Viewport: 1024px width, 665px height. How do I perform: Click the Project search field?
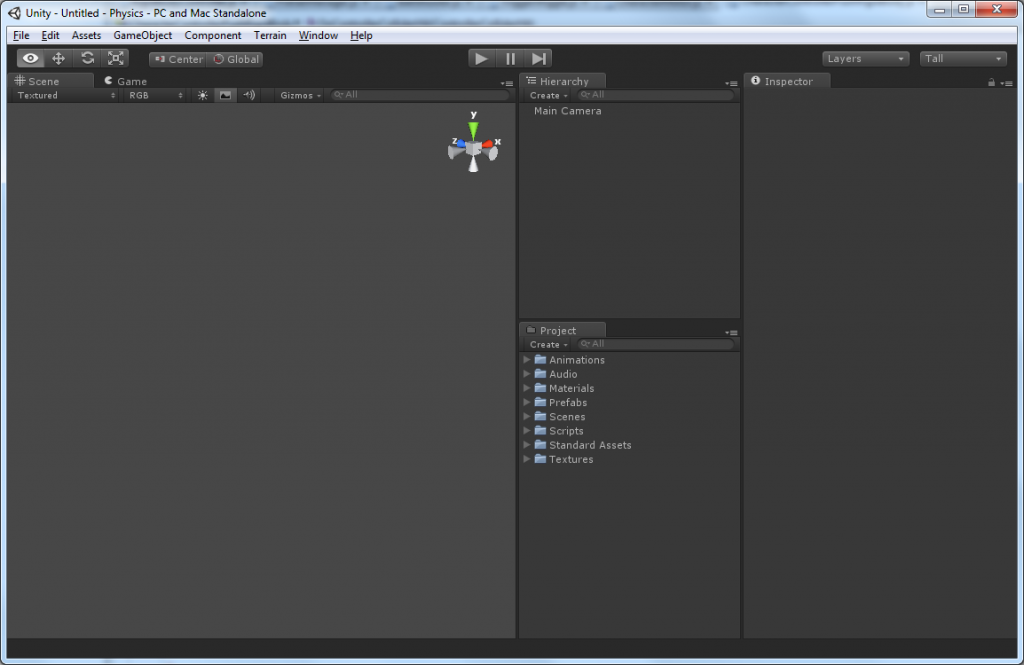[655, 344]
